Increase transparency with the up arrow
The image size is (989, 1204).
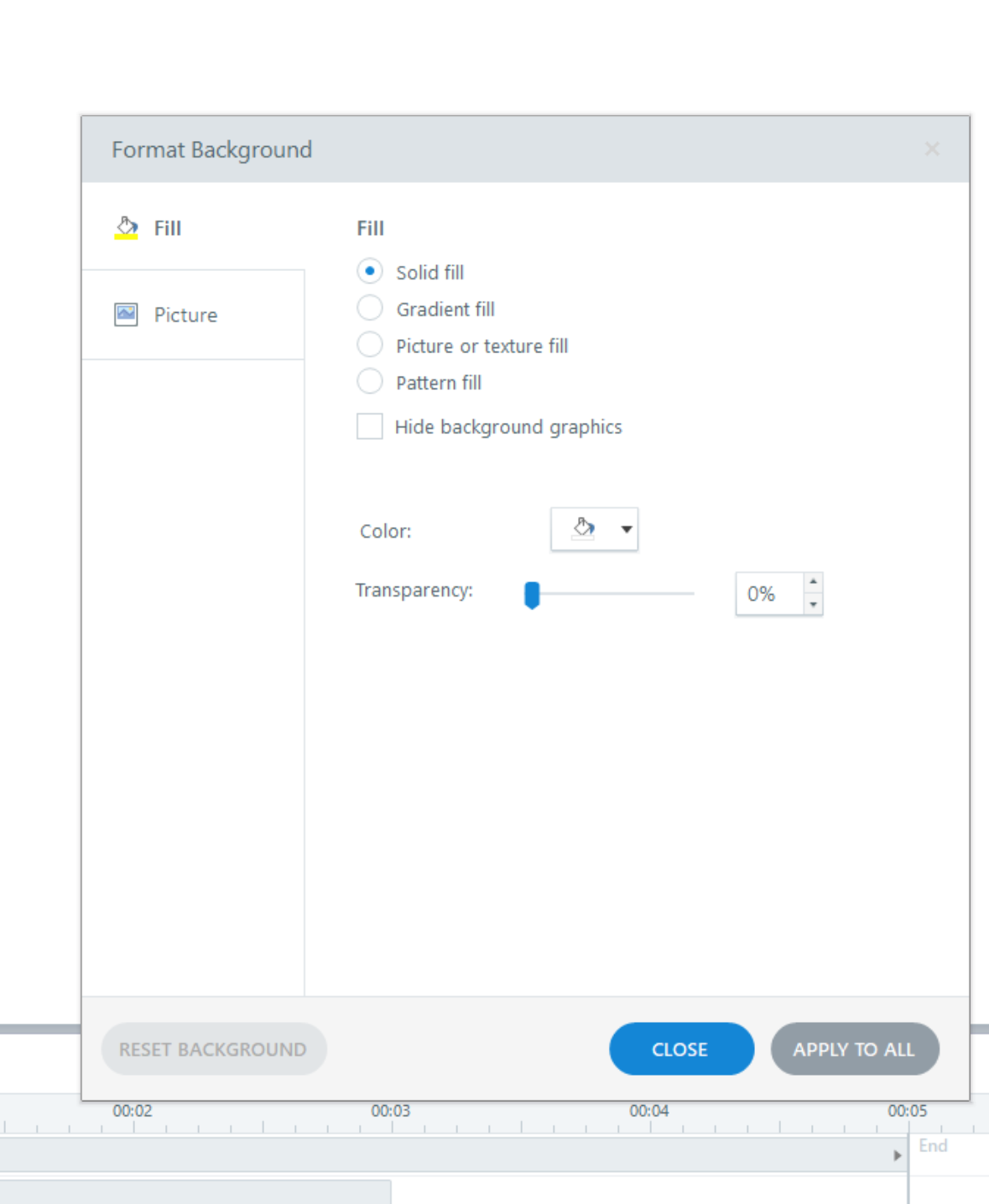coord(813,582)
